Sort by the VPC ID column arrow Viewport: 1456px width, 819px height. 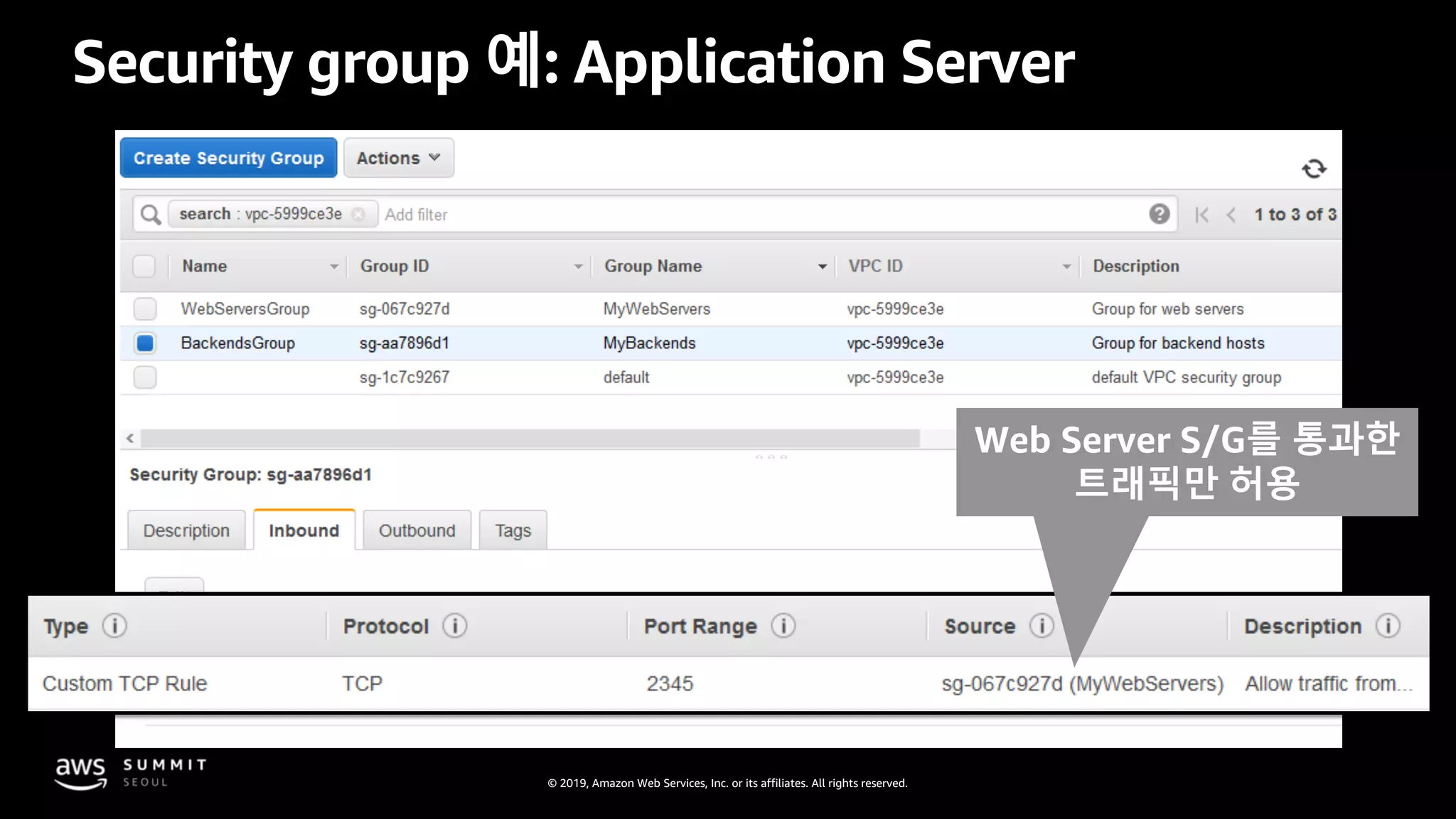[x=1066, y=267]
